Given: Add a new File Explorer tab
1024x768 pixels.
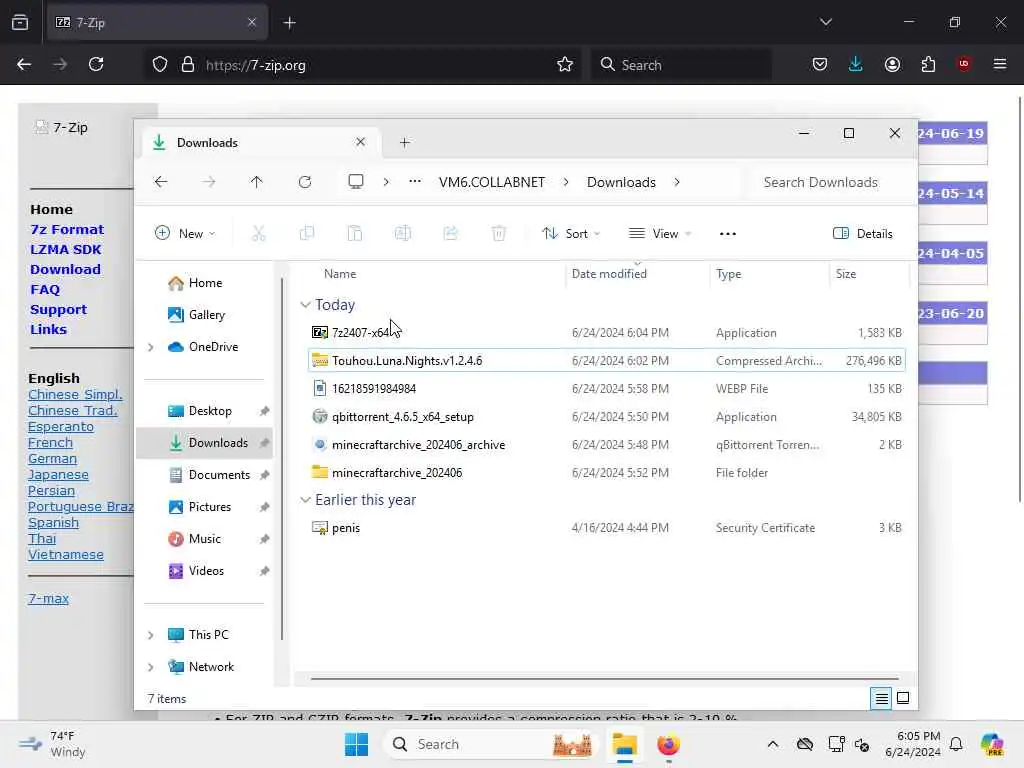Looking at the screenshot, I should coord(405,142).
